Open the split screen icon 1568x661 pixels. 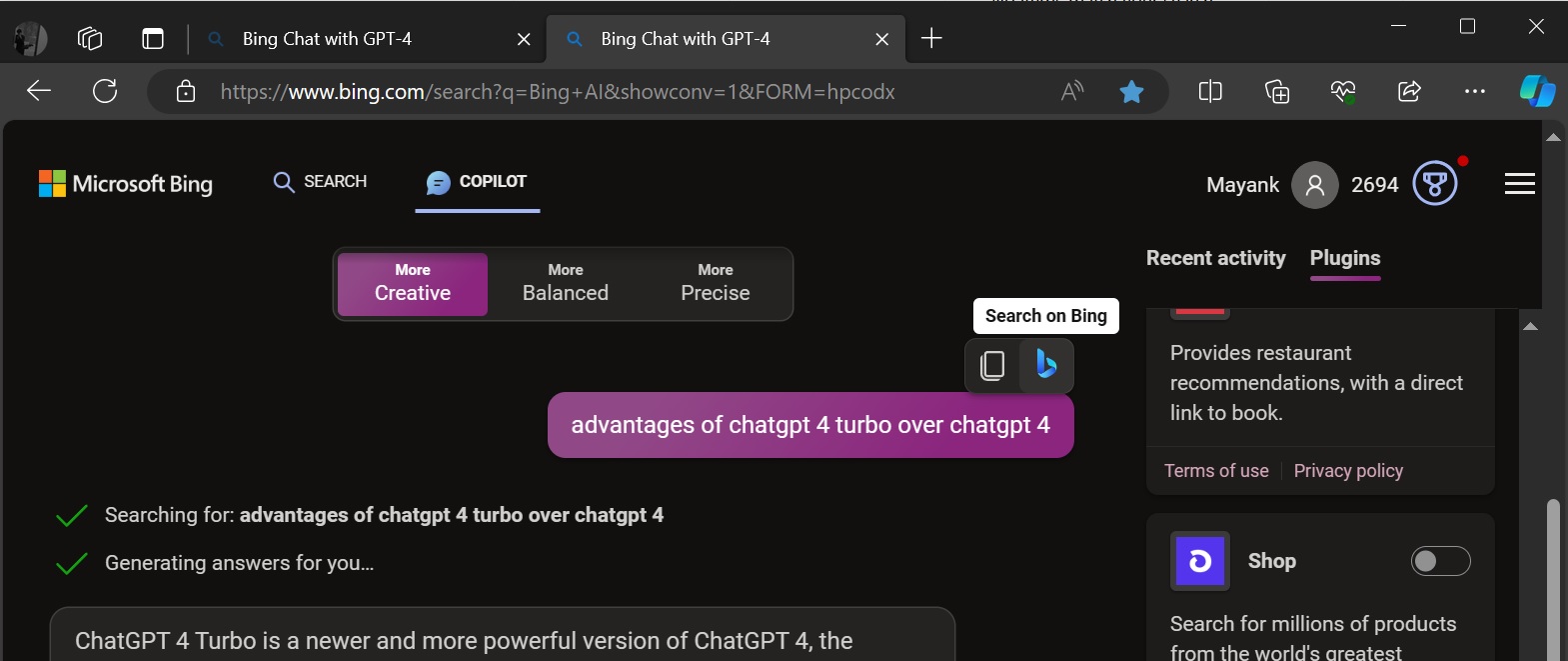coord(1210,92)
